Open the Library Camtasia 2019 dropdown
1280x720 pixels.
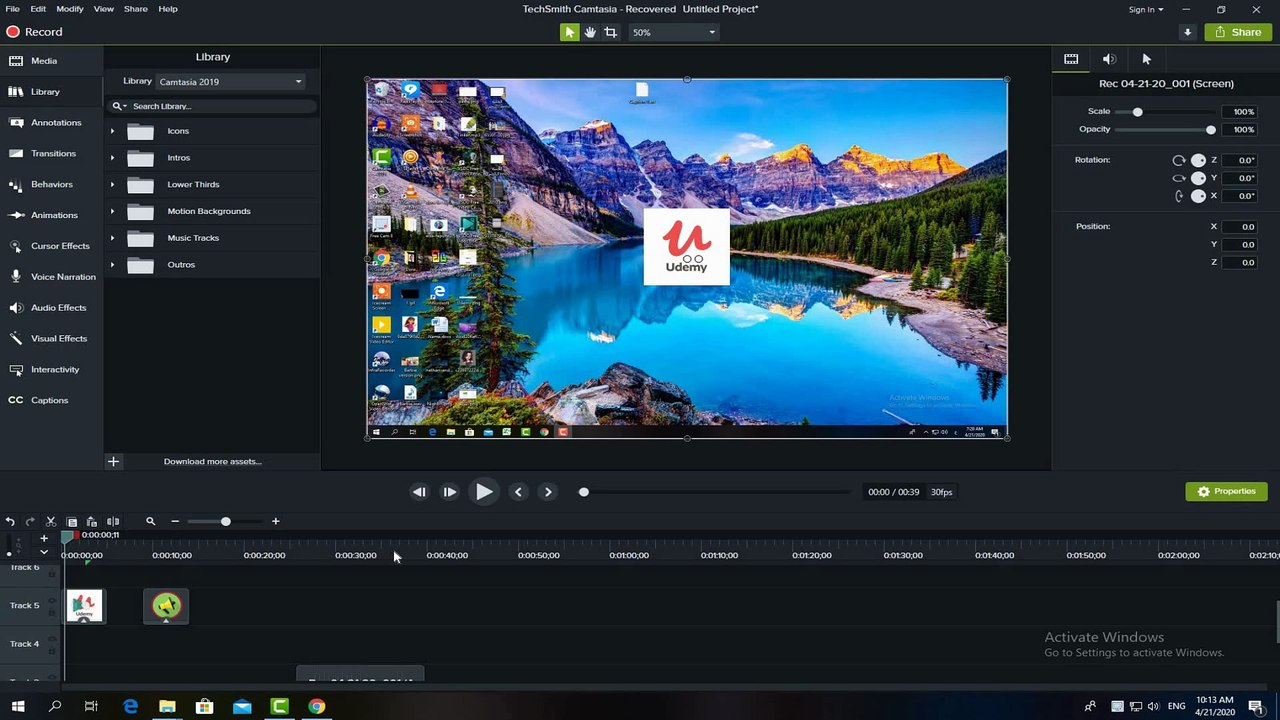pyautogui.click(x=230, y=82)
